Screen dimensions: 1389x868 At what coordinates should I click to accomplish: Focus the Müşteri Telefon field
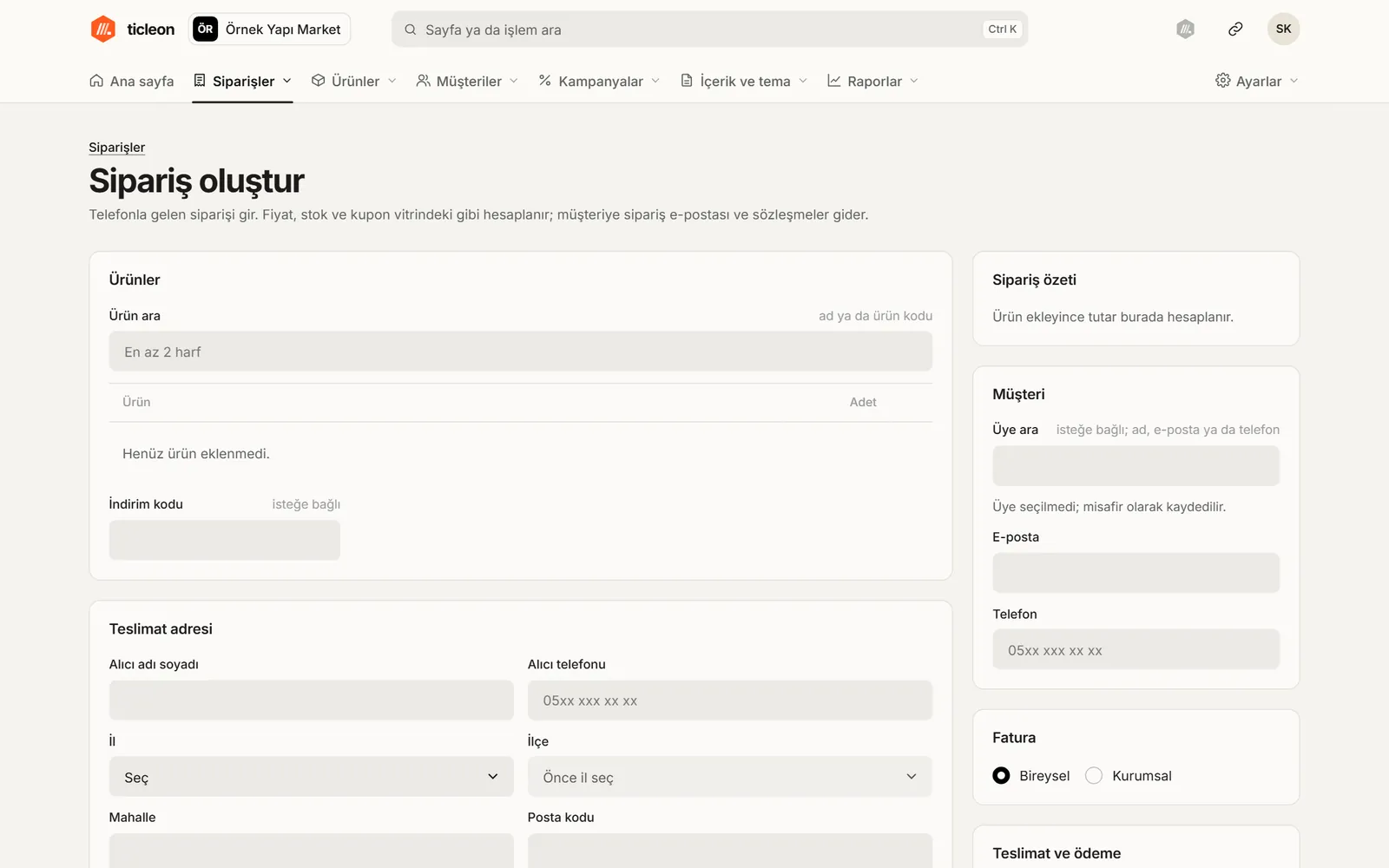[1136, 649]
